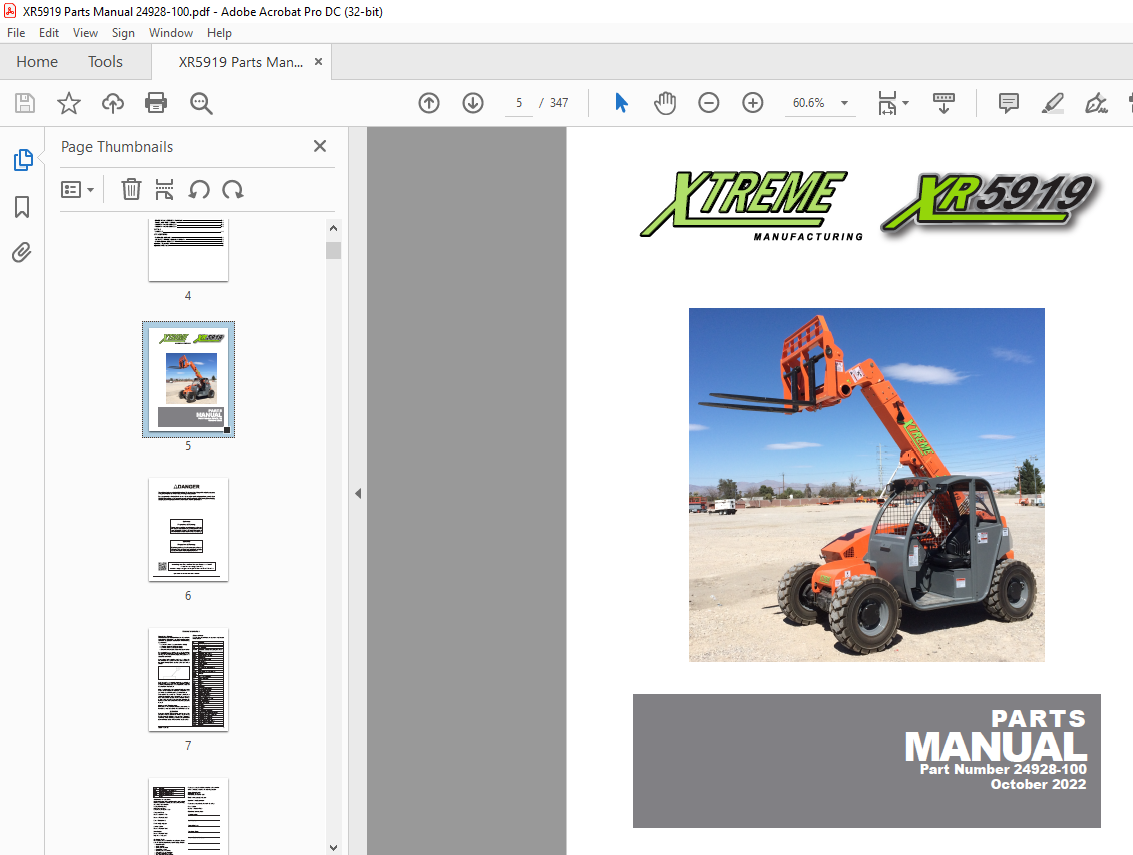
Task: Open the find text magnifier icon
Action: (201, 103)
